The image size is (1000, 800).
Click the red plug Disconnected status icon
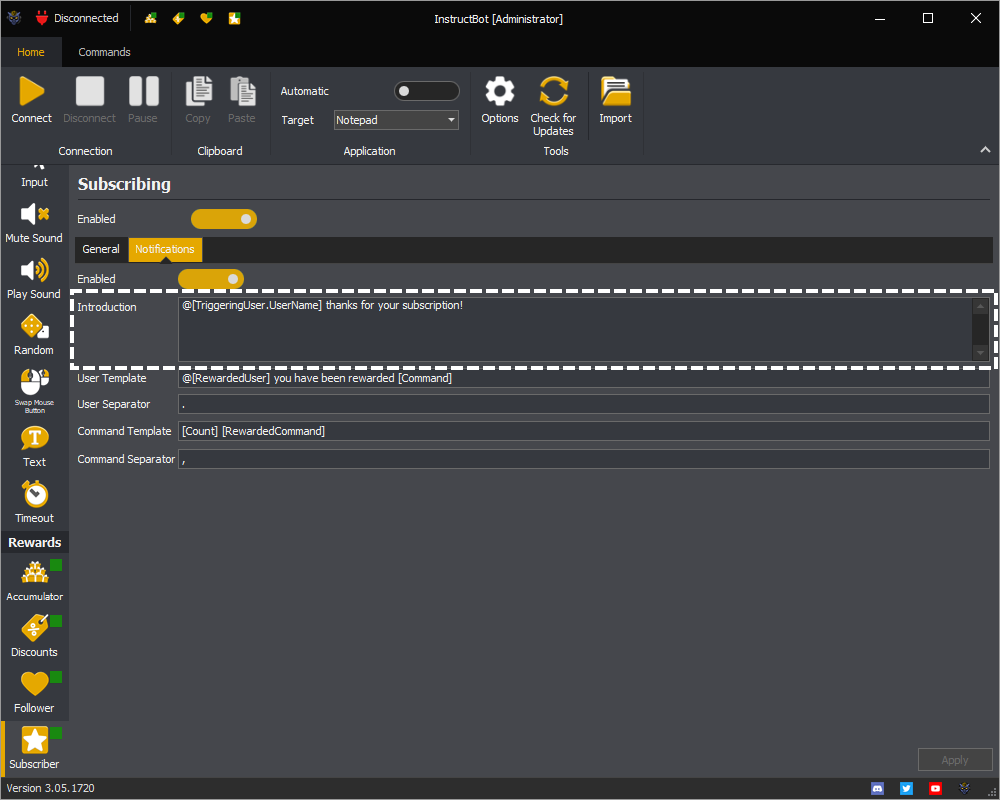(42, 18)
